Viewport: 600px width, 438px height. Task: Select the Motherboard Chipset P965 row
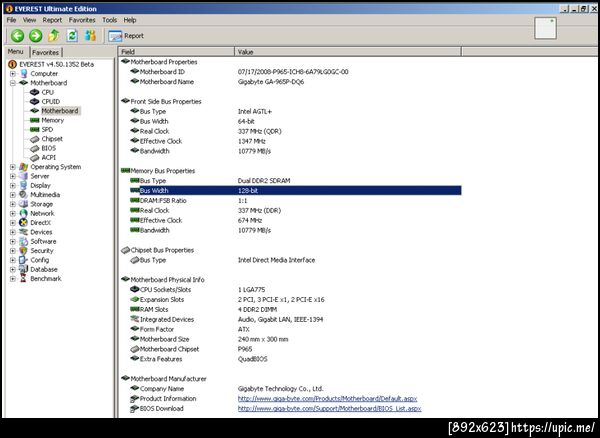[295, 349]
